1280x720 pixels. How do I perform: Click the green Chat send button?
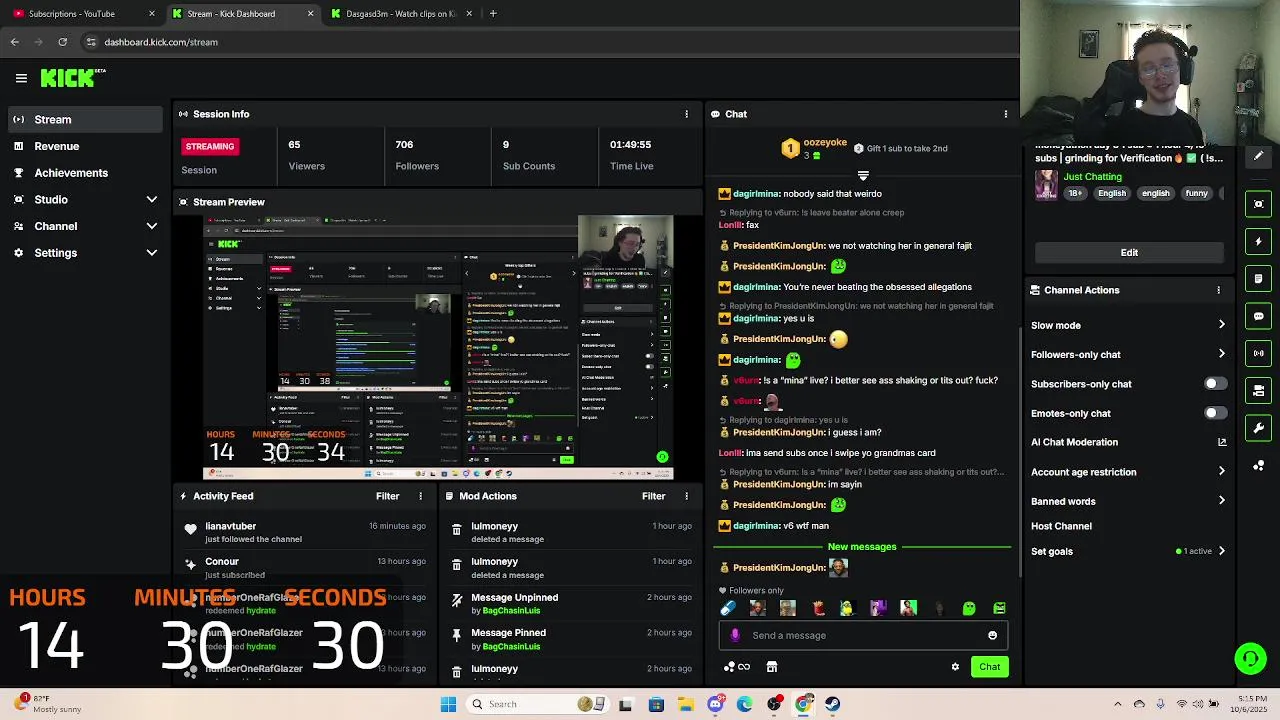point(989,667)
